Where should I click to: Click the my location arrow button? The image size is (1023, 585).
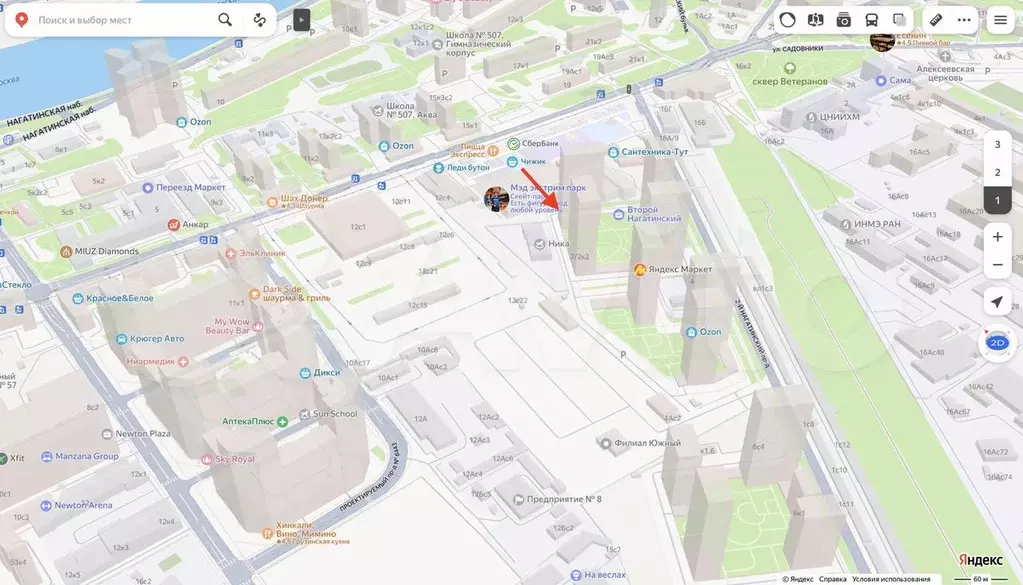(997, 301)
